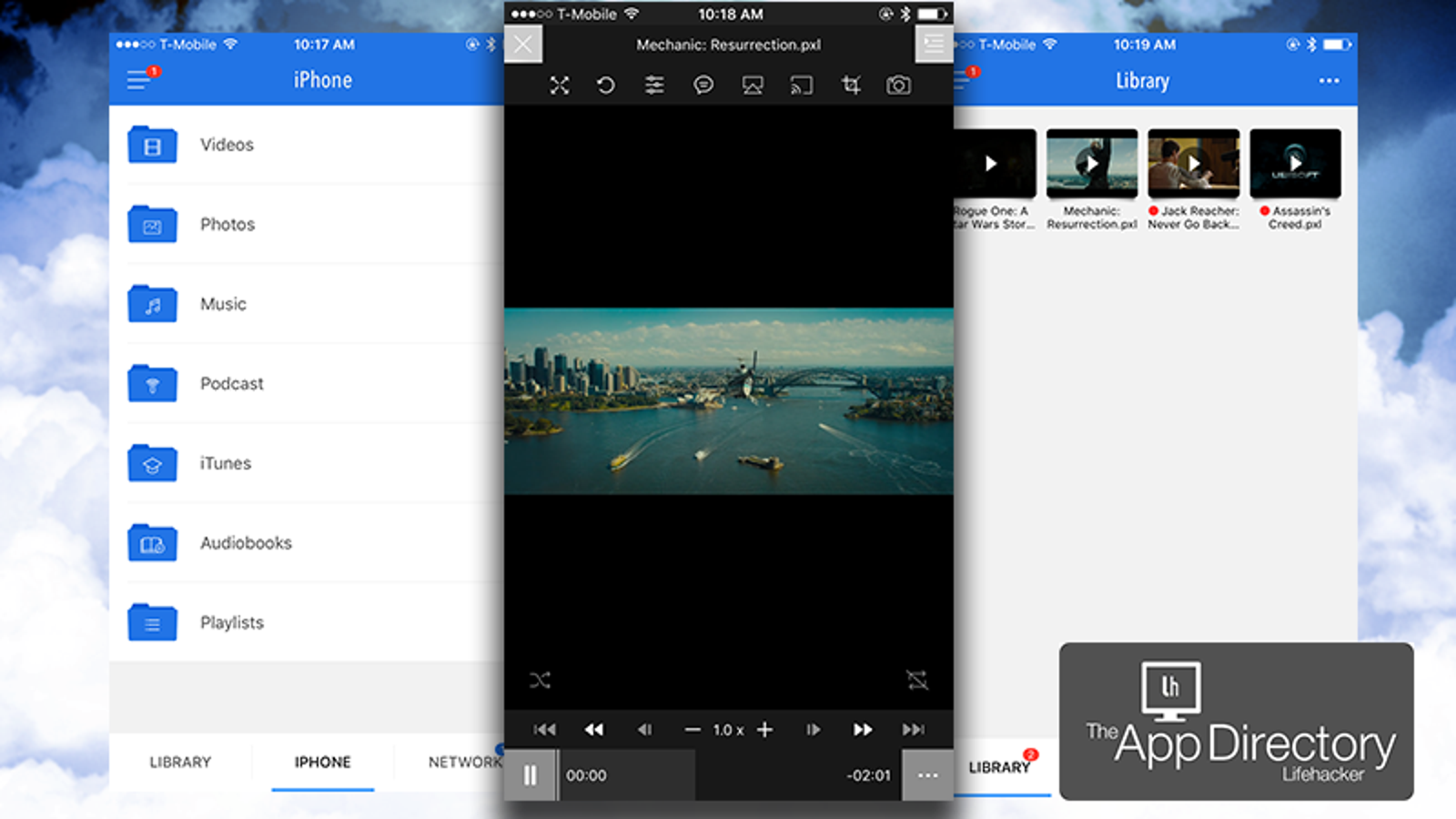The width and height of the screenshot is (1456, 819).
Task: Select the IPHONE tab
Action: (322, 762)
